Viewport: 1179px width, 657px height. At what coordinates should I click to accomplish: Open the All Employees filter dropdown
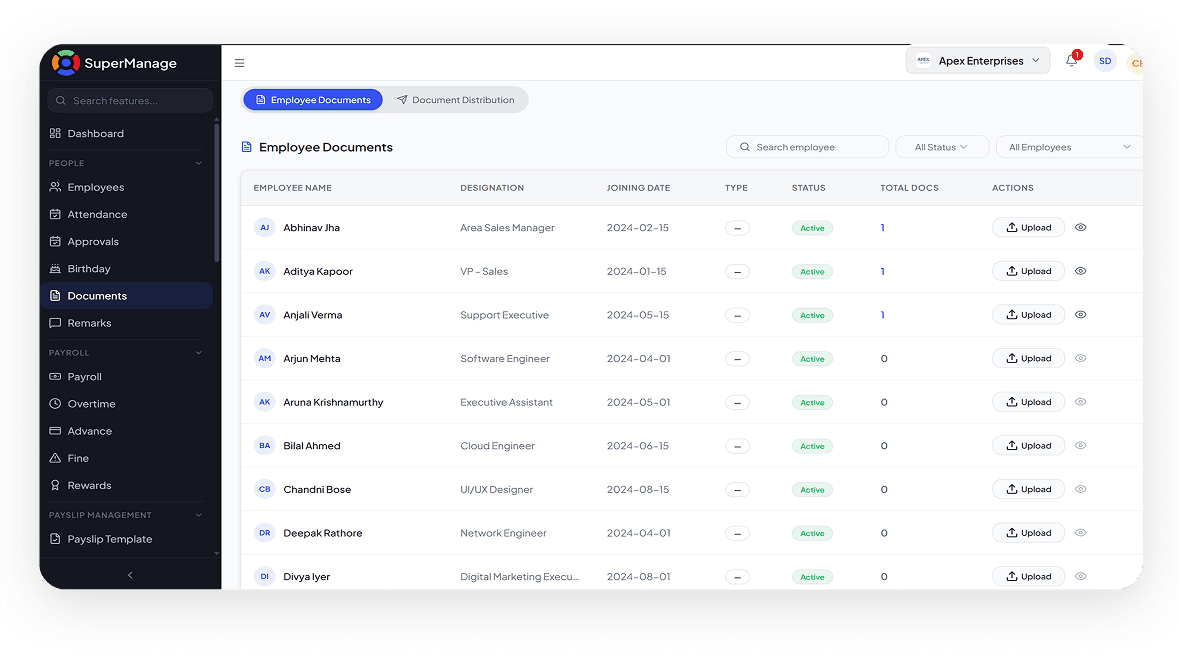(x=1068, y=147)
